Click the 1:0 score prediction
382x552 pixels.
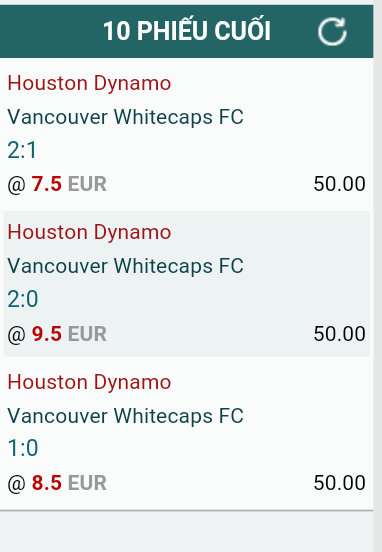[x=23, y=448]
